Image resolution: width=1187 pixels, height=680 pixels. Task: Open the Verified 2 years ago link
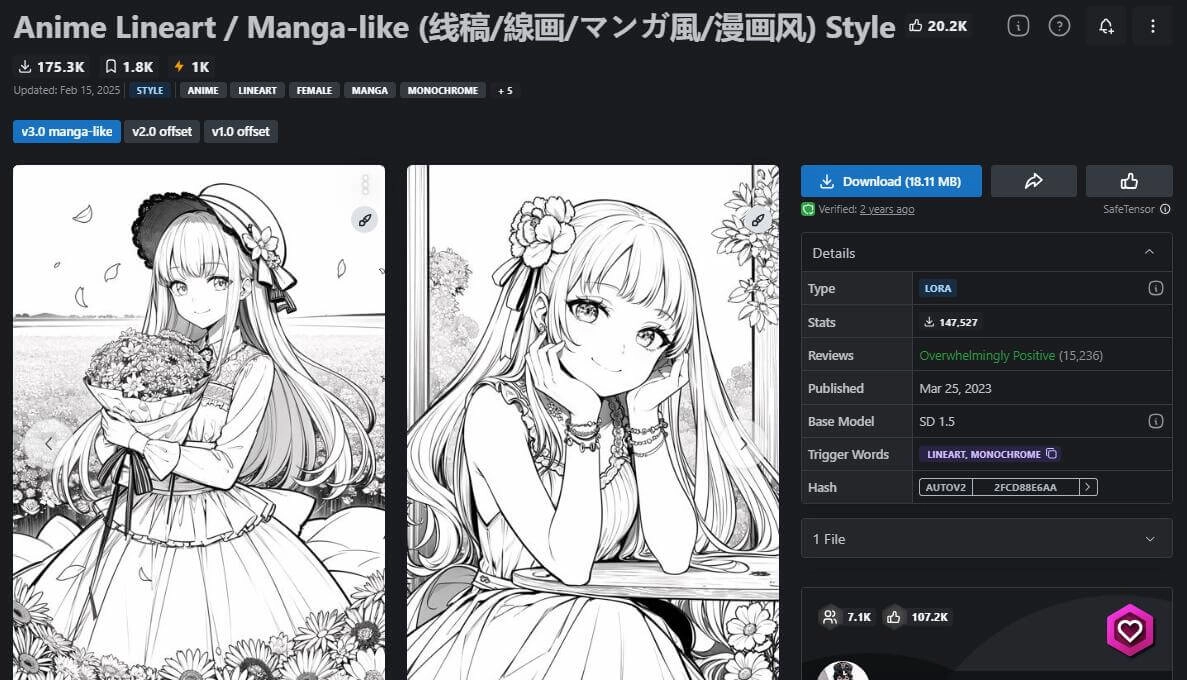[886, 209]
